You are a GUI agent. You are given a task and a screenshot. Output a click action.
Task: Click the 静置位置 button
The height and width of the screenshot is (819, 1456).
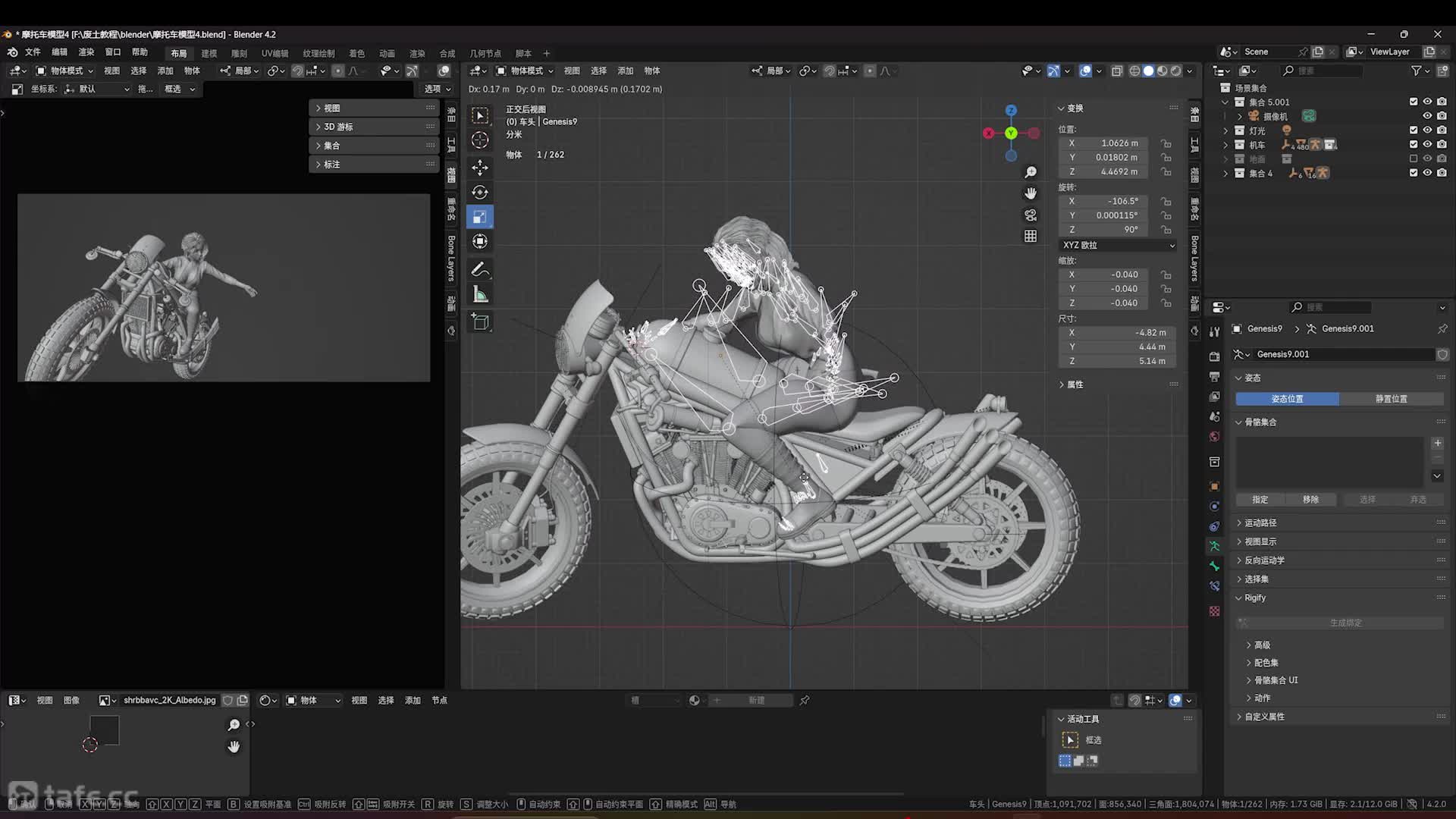(1392, 399)
